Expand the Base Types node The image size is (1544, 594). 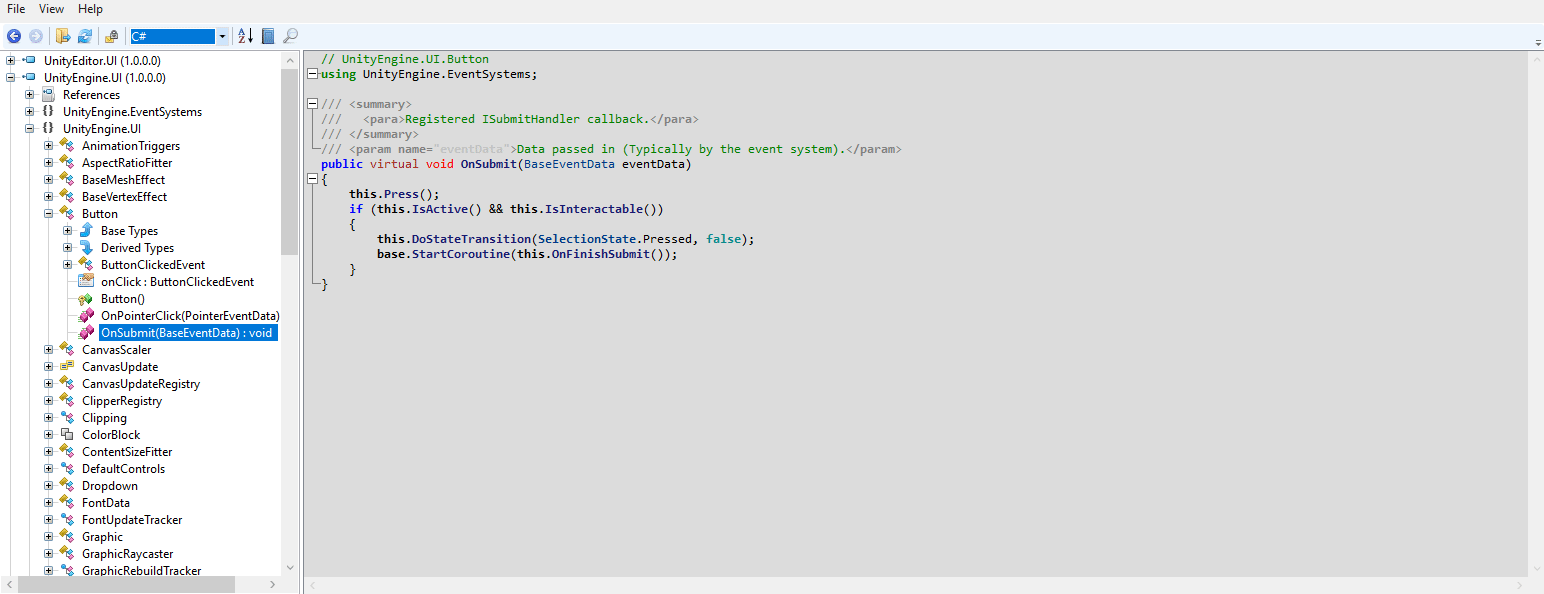pyautogui.click(x=67, y=231)
